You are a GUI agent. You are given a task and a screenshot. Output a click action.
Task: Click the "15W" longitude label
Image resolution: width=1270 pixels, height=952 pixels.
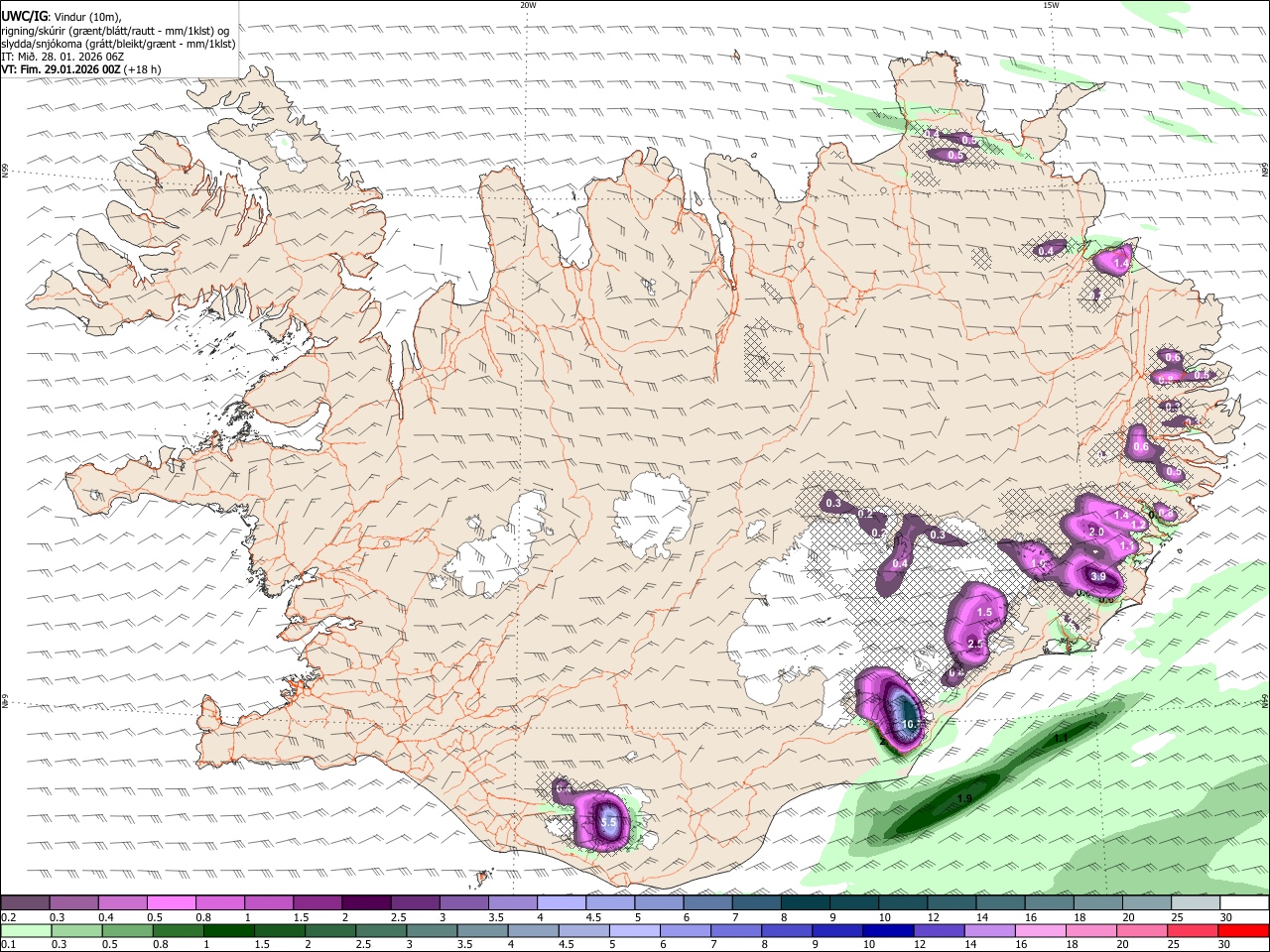click(x=1050, y=5)
